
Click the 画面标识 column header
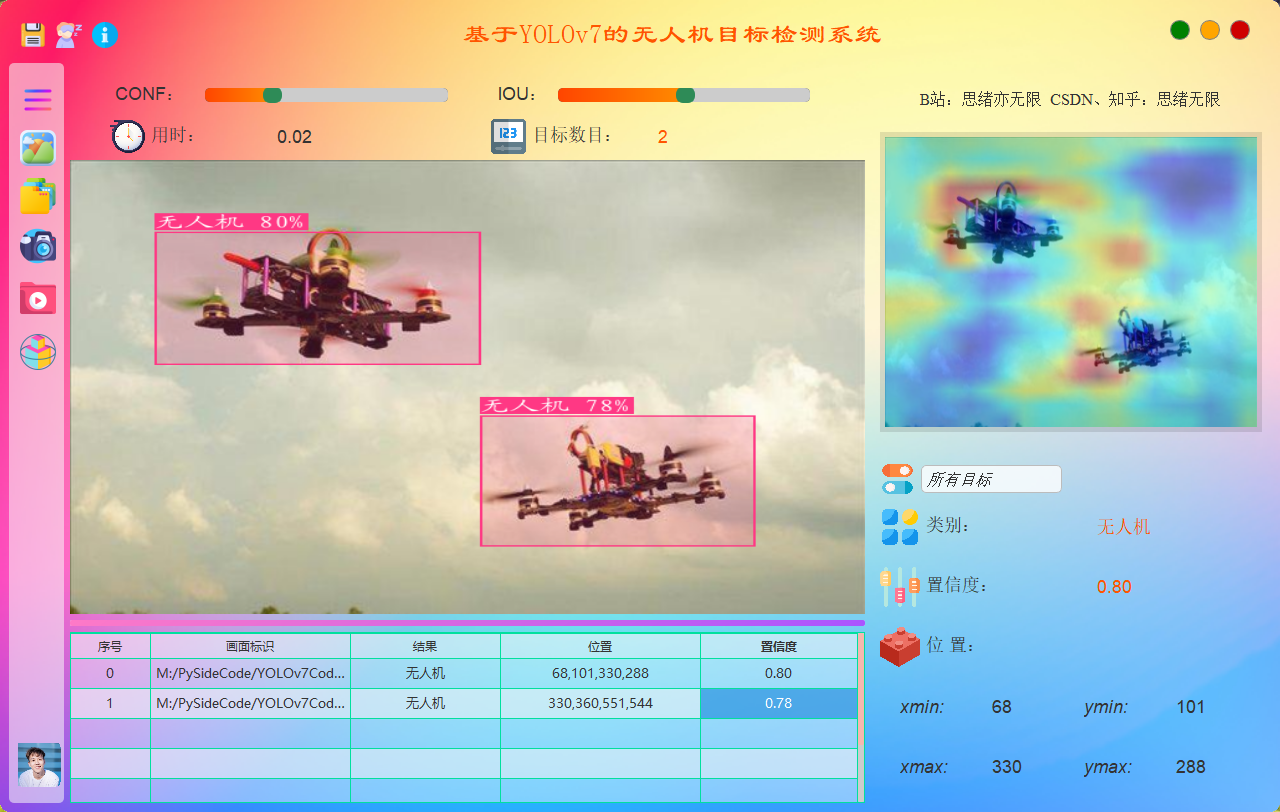click(250, 647)
